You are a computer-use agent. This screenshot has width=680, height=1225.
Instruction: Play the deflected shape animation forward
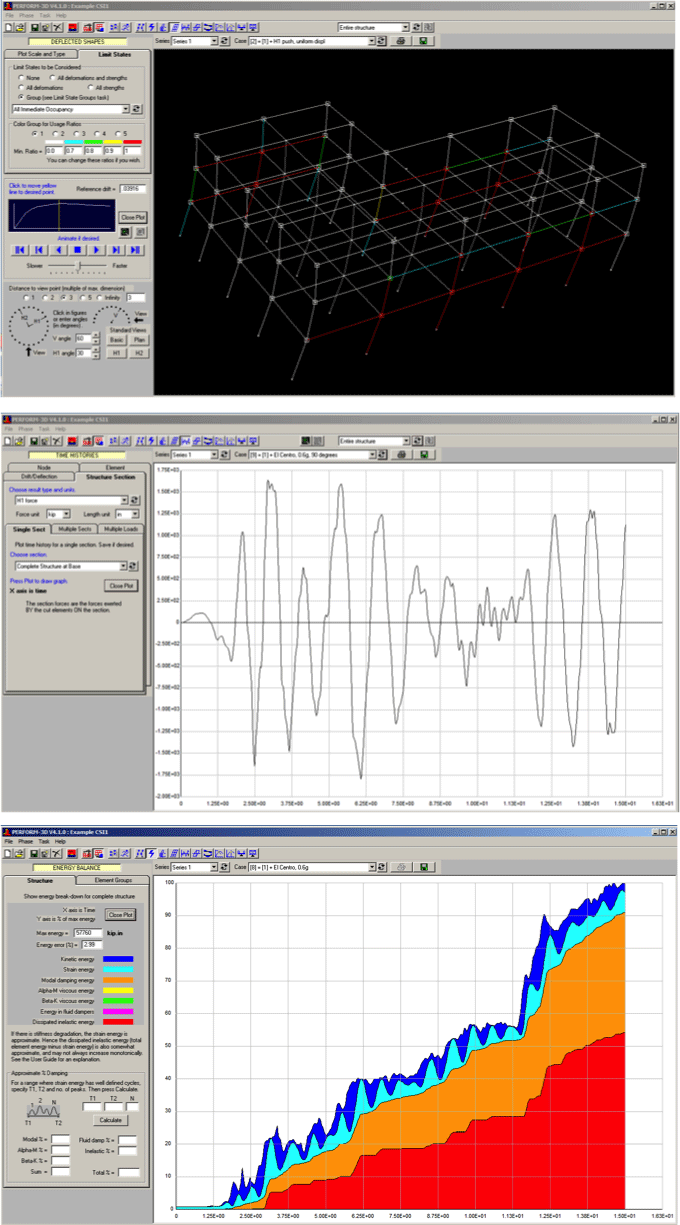97,250
